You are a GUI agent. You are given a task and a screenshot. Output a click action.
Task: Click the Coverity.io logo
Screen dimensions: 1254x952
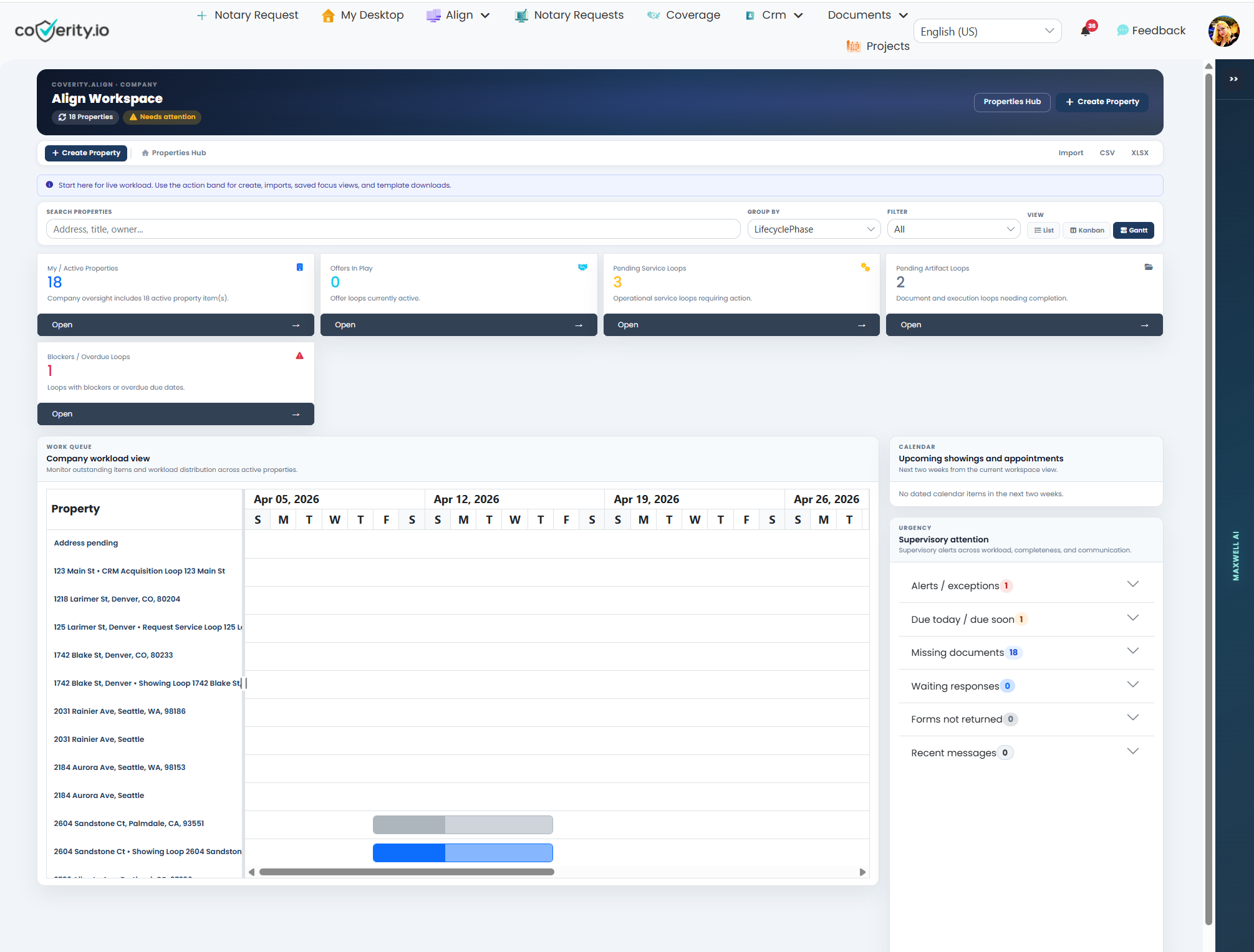coord(62,30)
